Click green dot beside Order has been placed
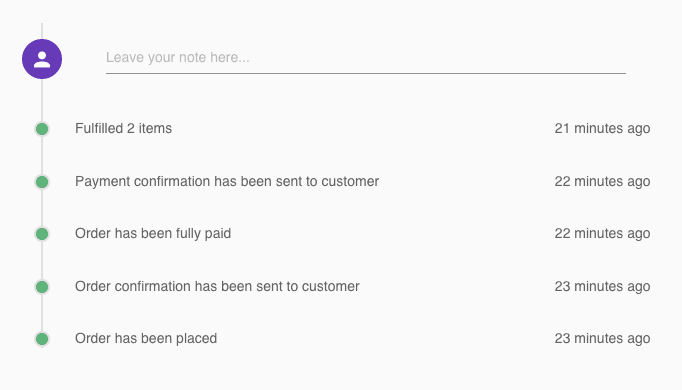Viewport: 682px width, 390px height. coord(42,339)
